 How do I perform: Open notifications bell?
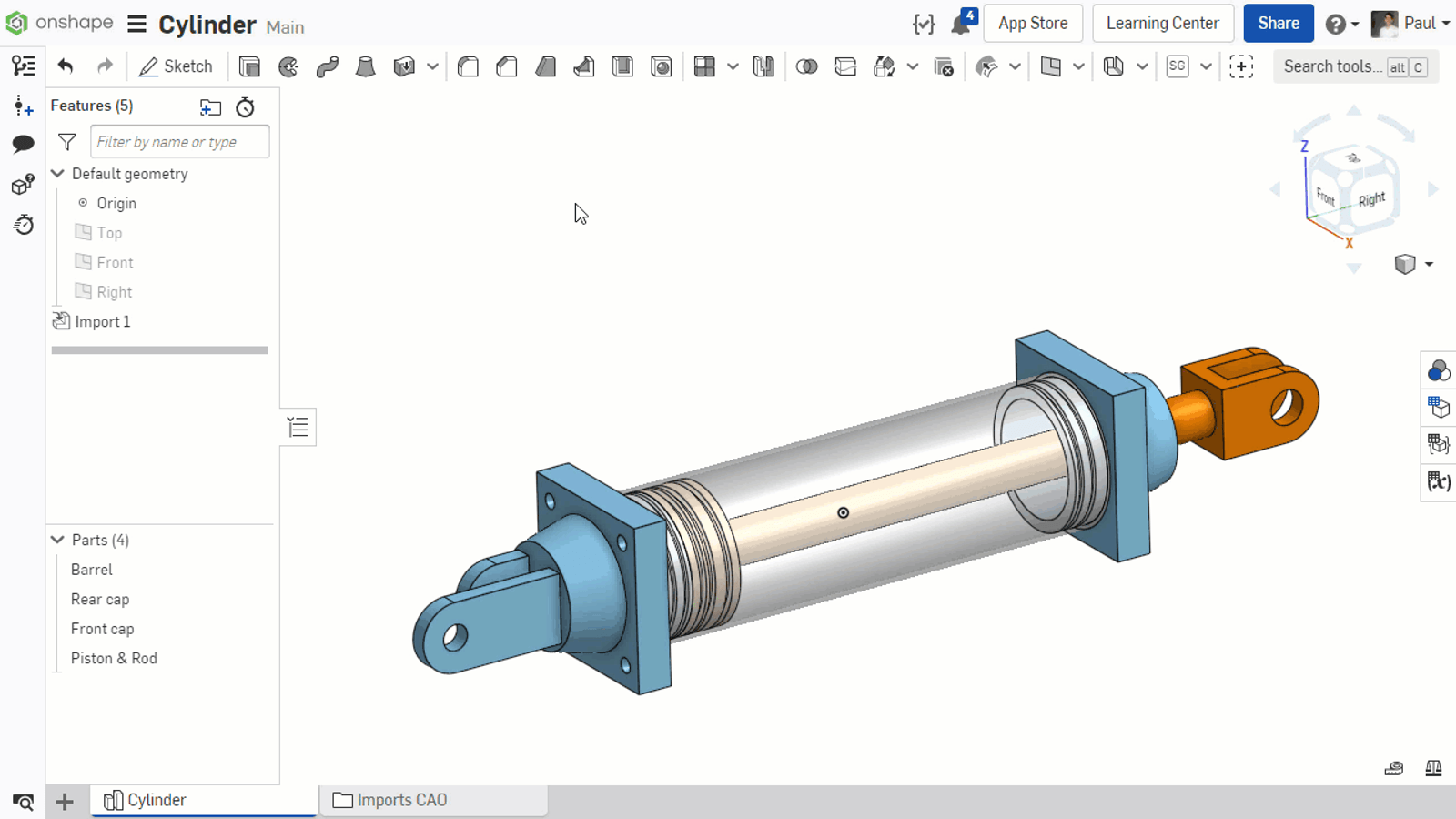click(x=961, y=24)
